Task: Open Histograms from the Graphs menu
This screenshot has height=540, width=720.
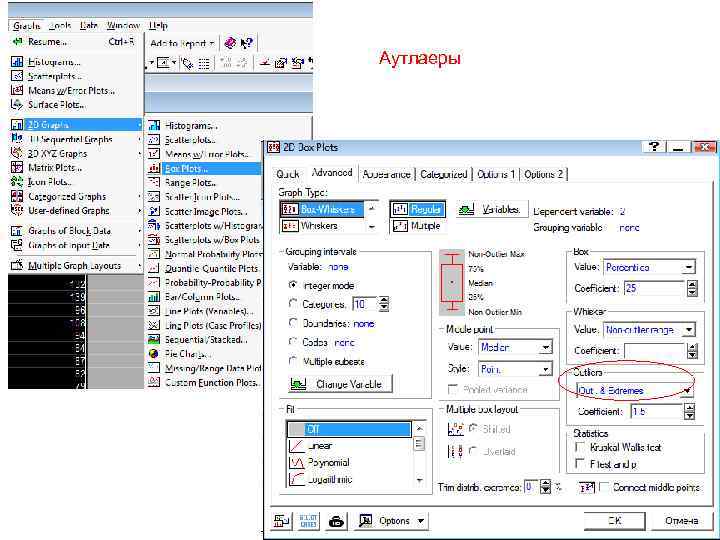Action: pos(54,62)
